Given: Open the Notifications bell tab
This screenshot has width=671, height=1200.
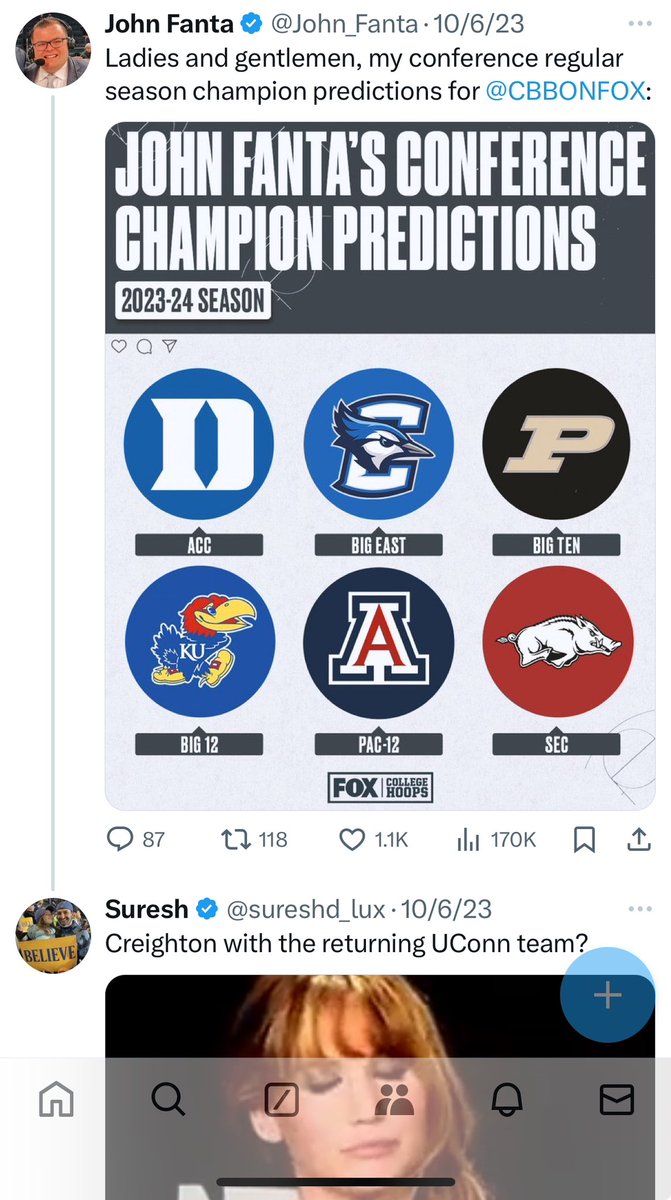Looking at the screenshot, I should pyautogui.click(x=506, y=1100).
